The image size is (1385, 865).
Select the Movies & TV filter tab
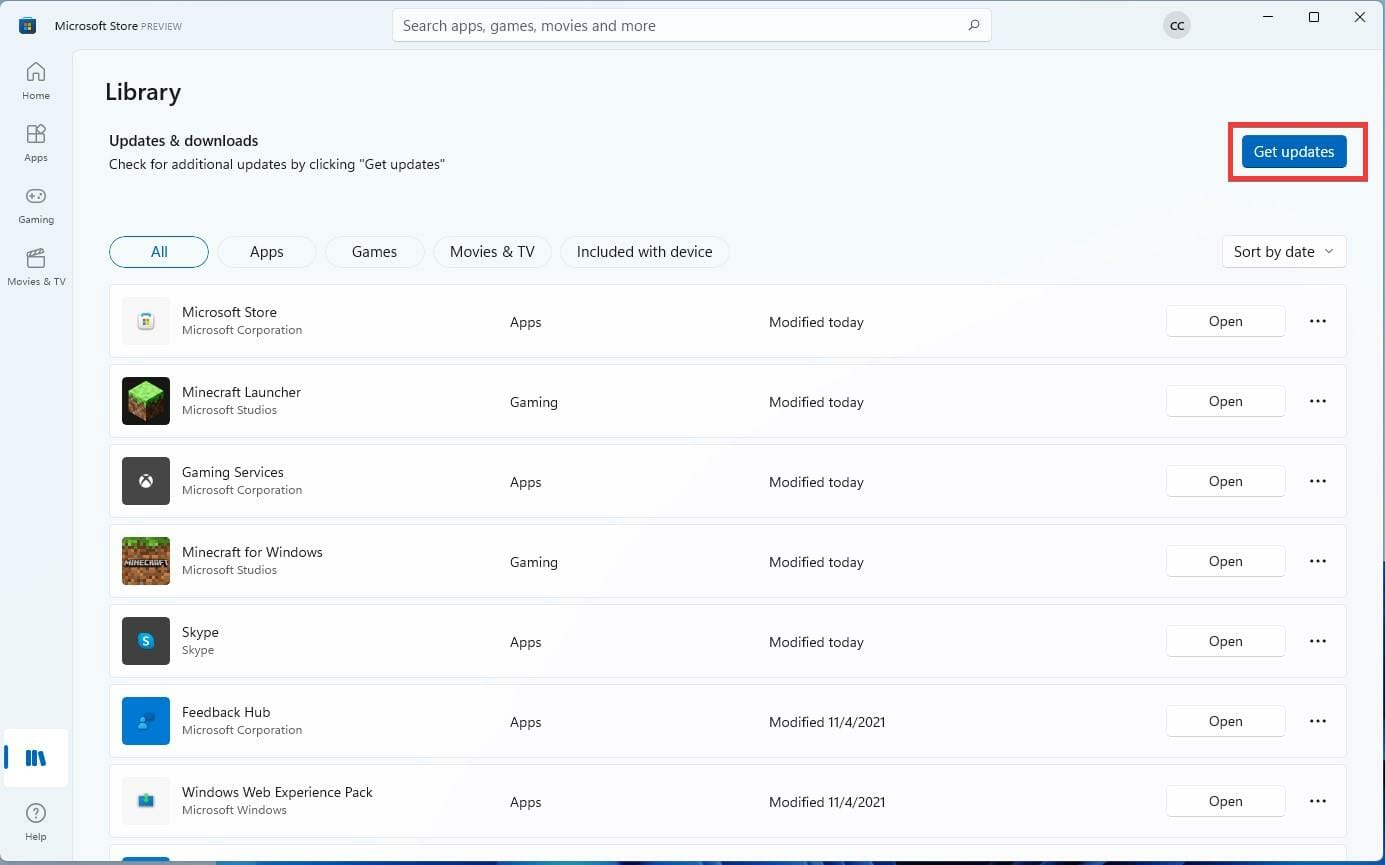(x=492, y=252)
